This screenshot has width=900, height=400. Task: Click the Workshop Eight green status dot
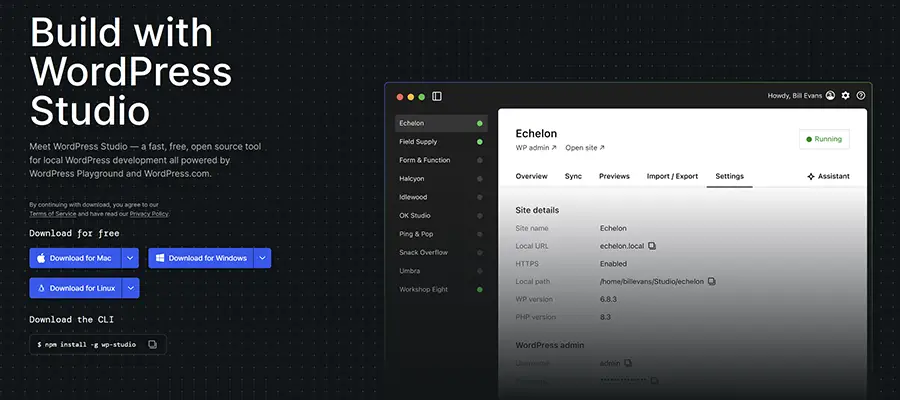[480, 289]
